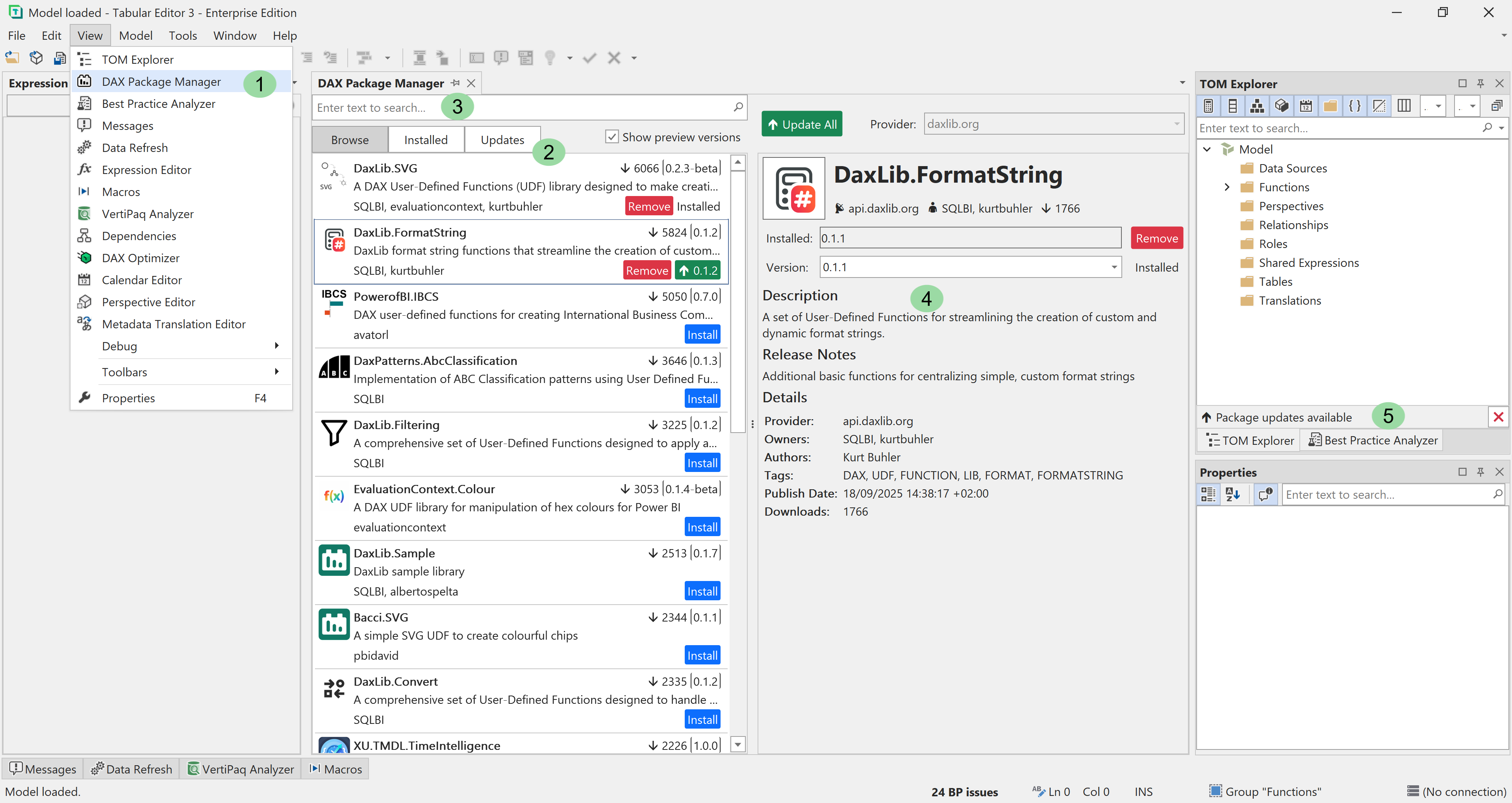Select alphabetical sort in the Properties panel
The height and width of the screenshot is (803, 1512).
click(1233, 494)
